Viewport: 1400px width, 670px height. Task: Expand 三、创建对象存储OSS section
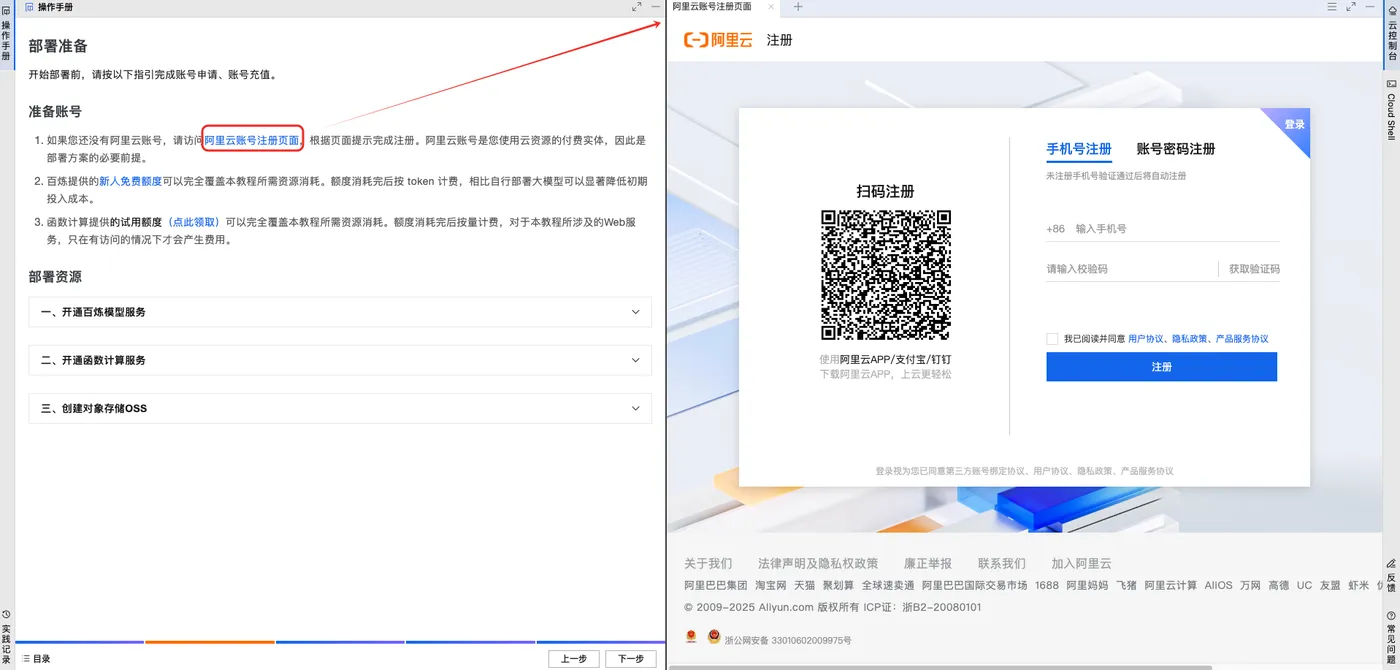point(340,408)
